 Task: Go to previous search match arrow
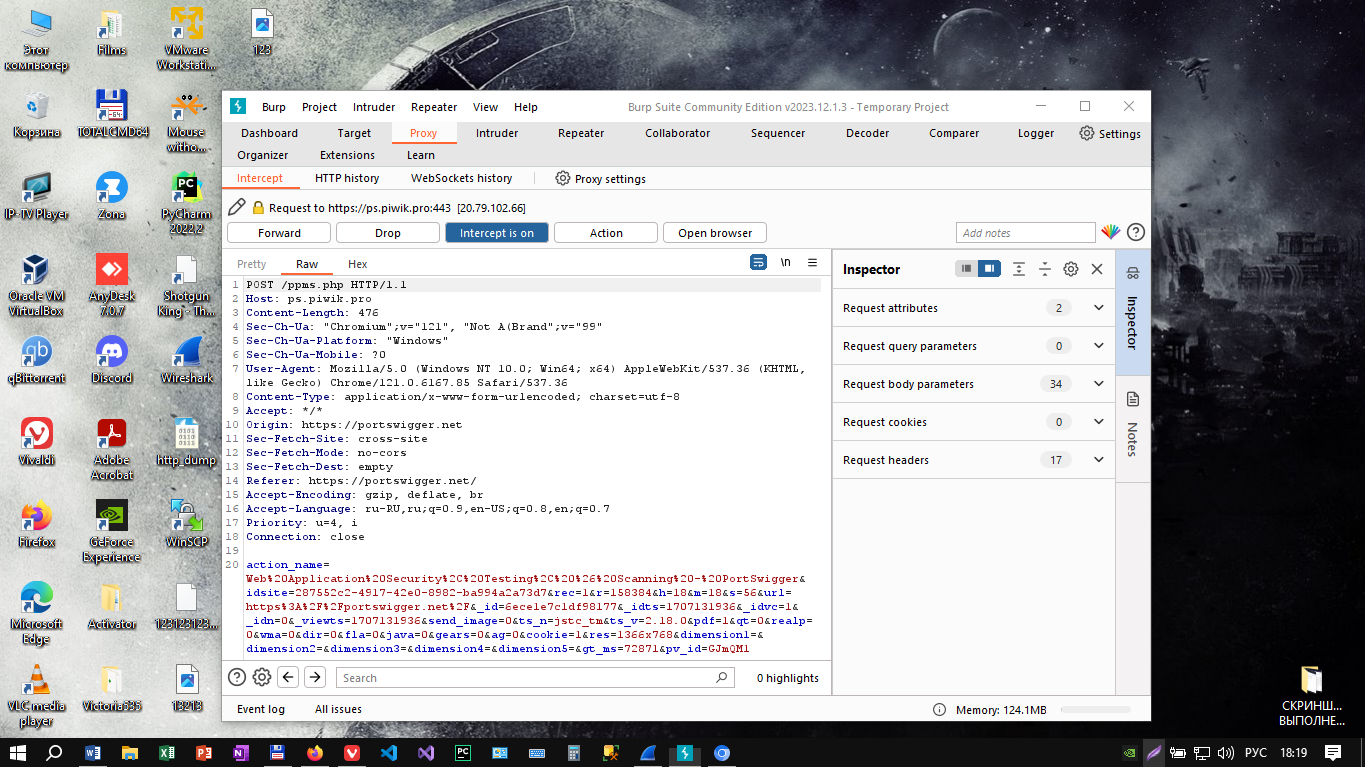288,677
